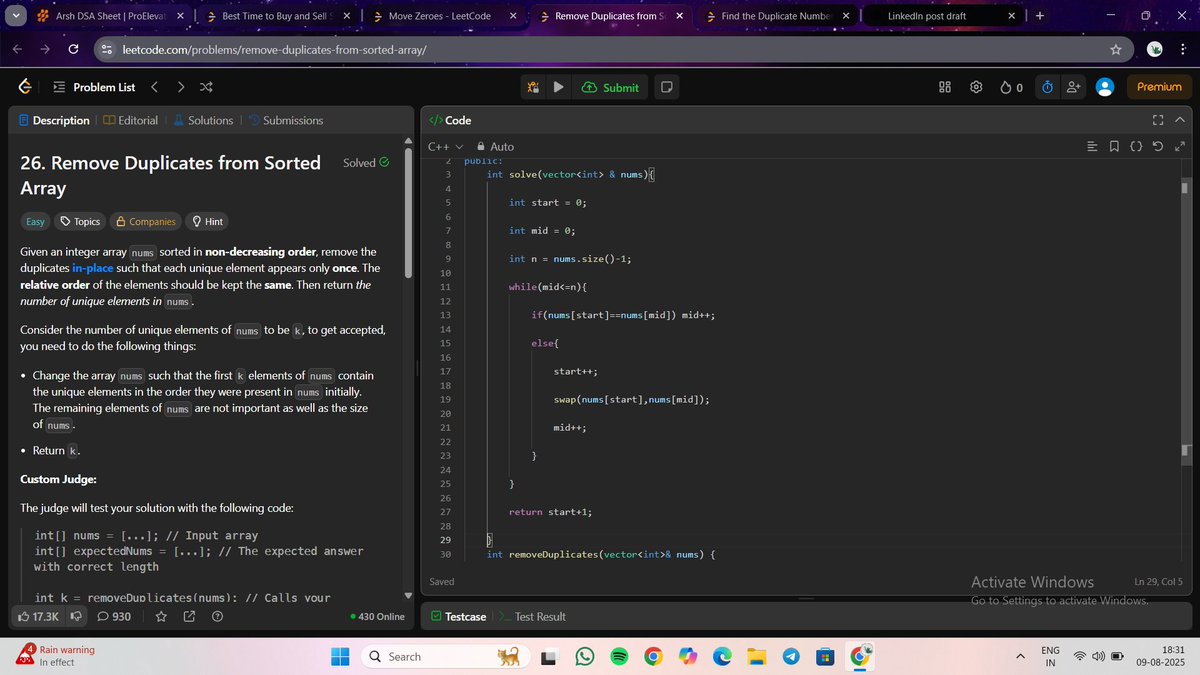This screenshot has height=675, width=1200.
Task: Open the Problem List
Action: 94,87
